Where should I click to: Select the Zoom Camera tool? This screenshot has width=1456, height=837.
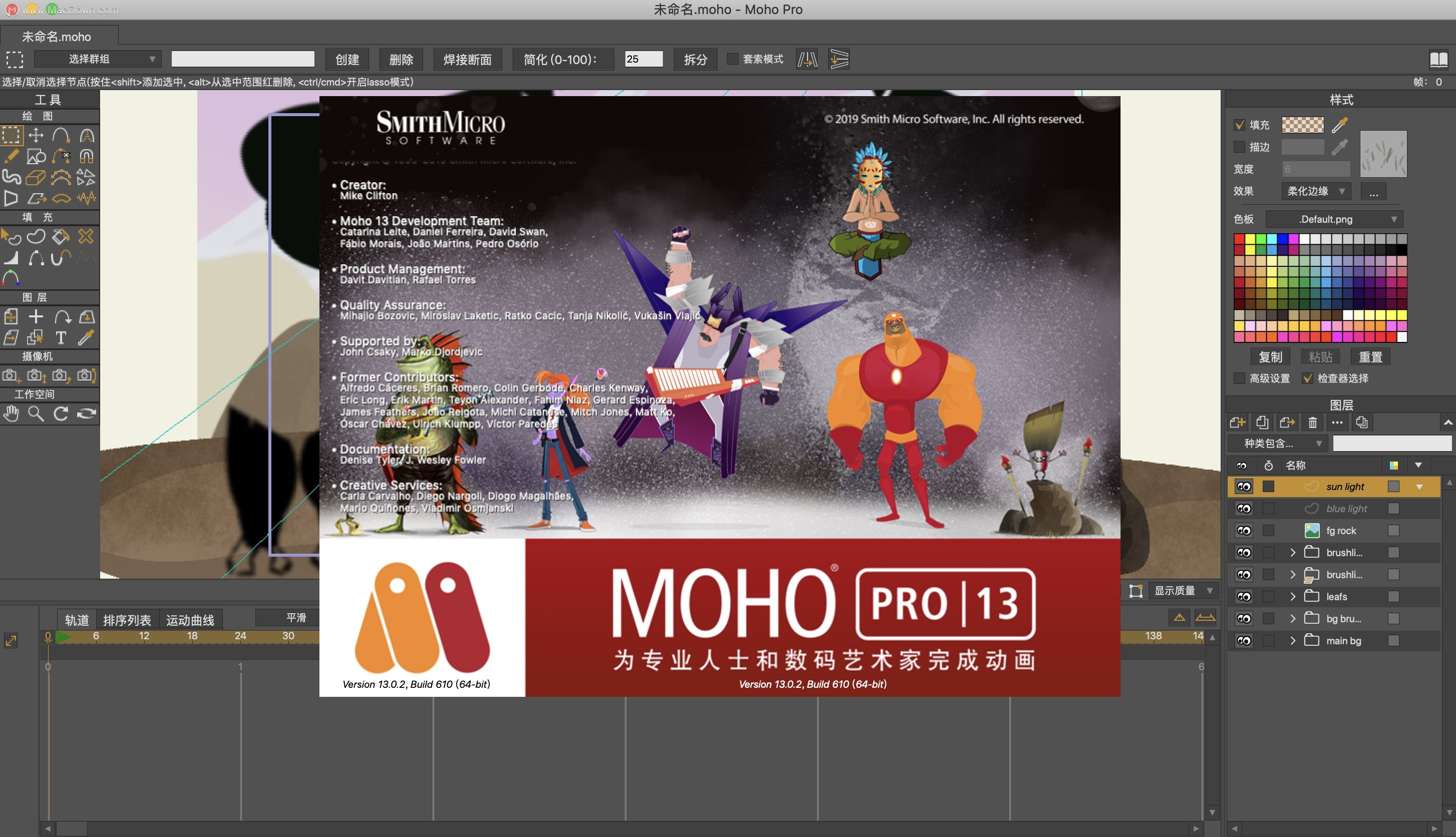pyautogui.click(x=36, y=375)
